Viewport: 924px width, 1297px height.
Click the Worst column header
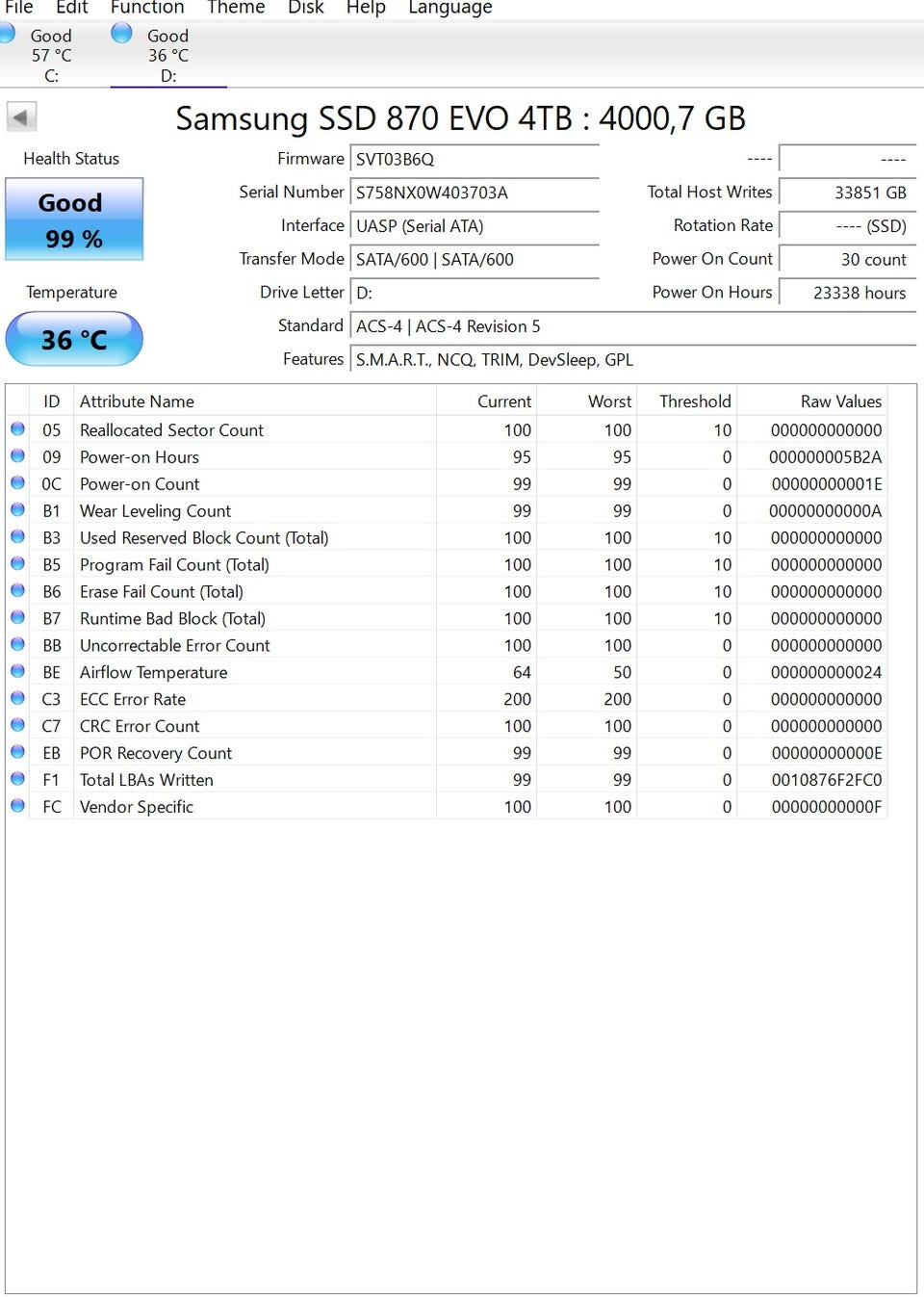pyautogui.click(x=587, y=402)
